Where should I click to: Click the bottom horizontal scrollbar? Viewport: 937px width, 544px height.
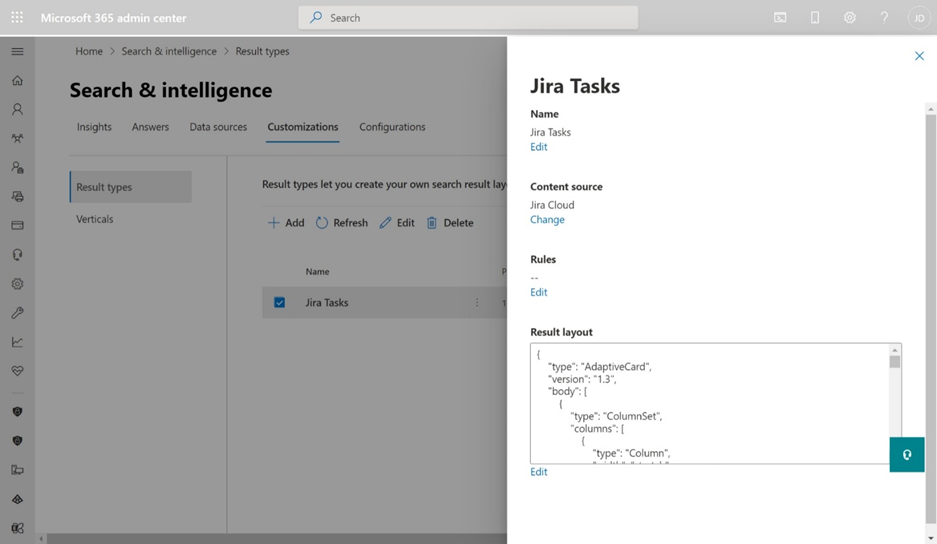point(276,539)
